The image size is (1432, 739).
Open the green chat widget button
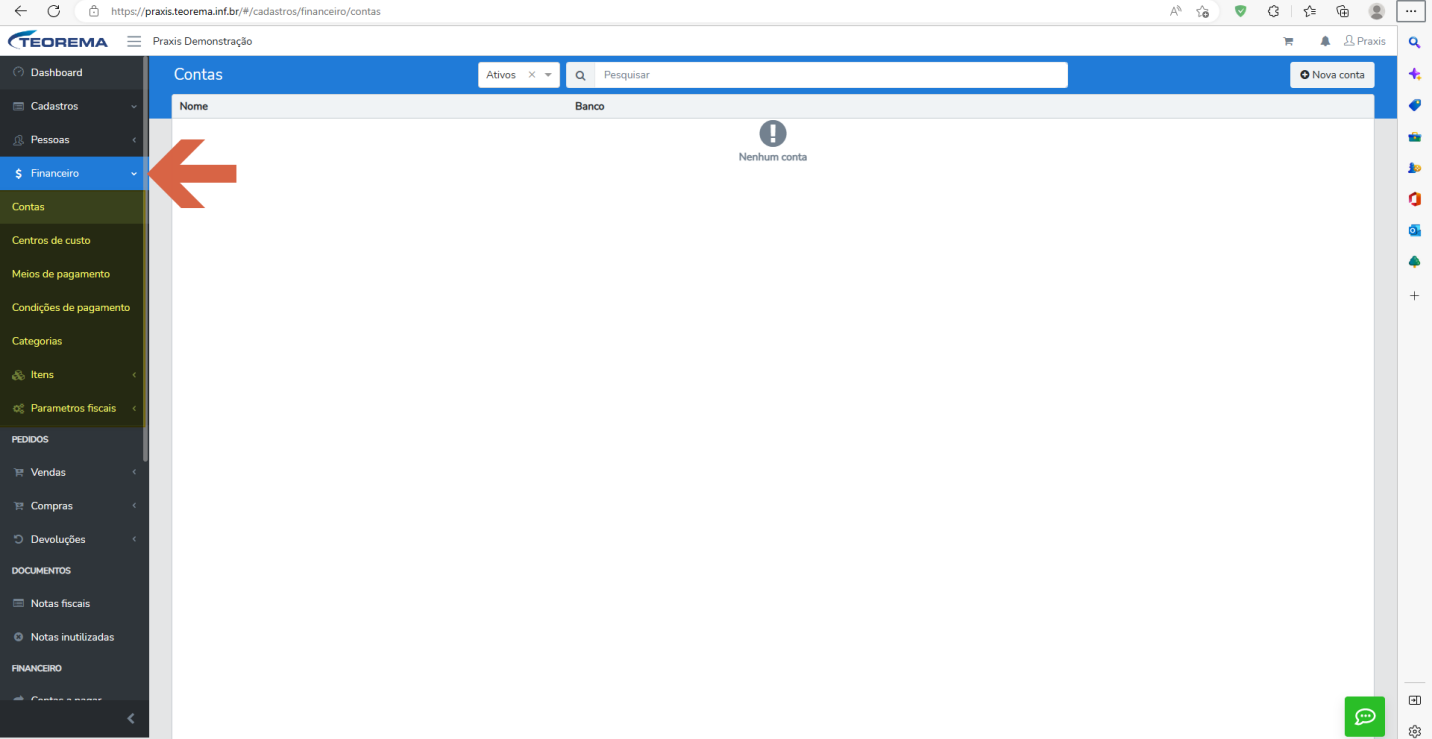coord(1365,716)
